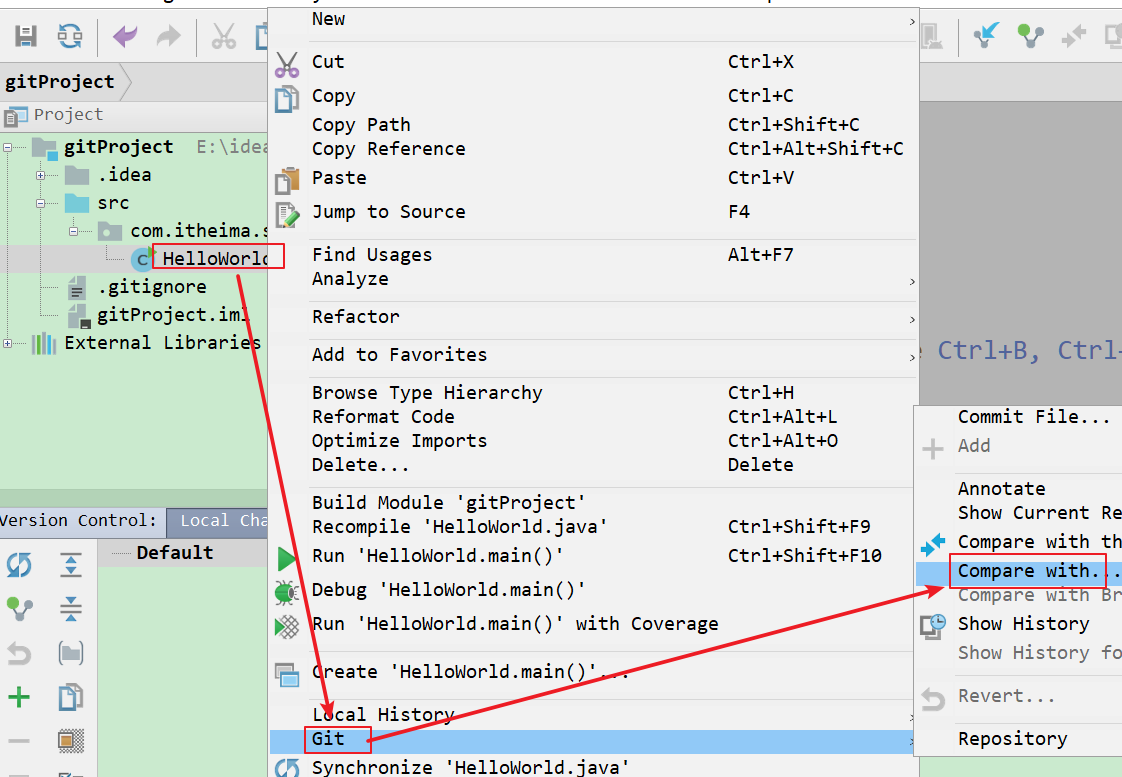Toggle Group by Directory icon in Version Control
The height and width of the screenshot is (777, 1122).
tap(70, 654)
